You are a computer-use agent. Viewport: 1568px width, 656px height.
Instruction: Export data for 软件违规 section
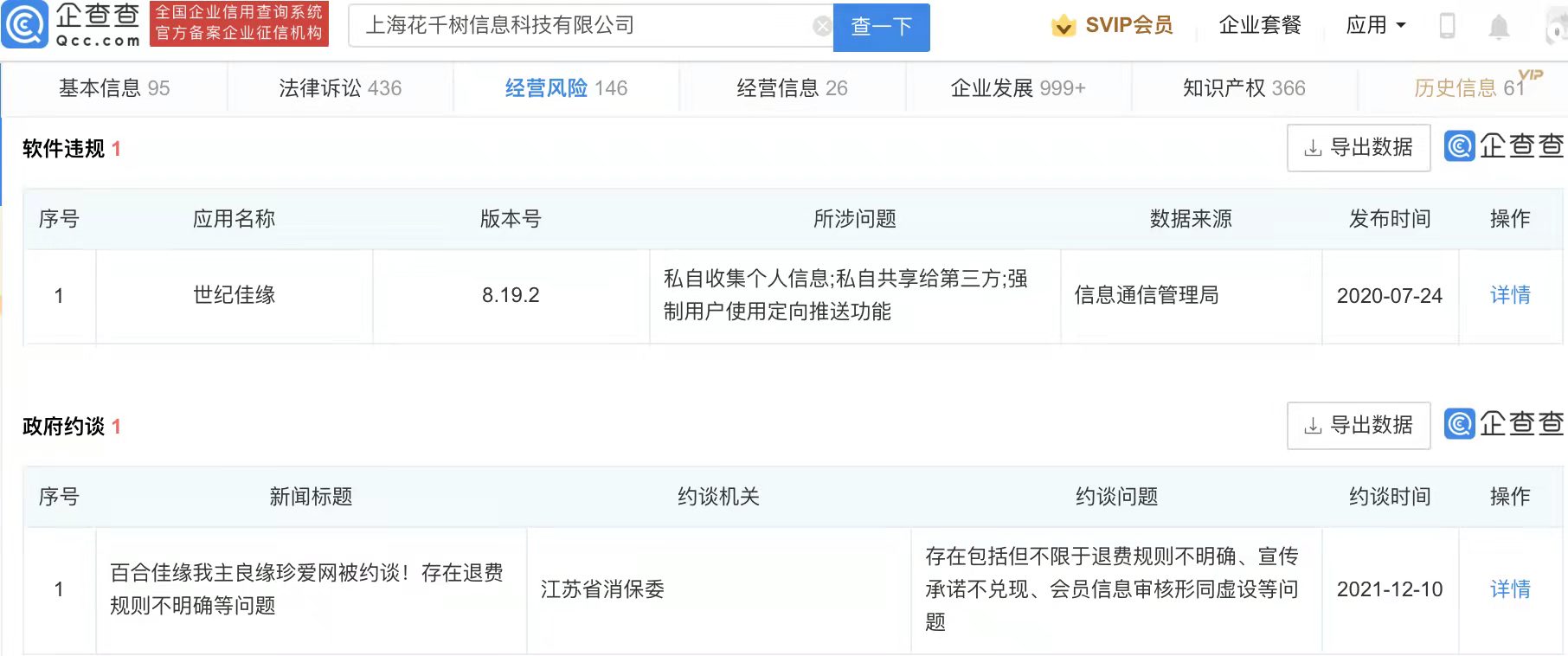coord(1358,148)
